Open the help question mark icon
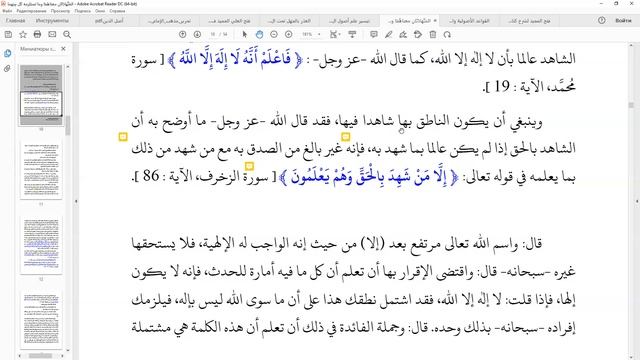This screenshot has height=360, width=640. pos(602,20)
